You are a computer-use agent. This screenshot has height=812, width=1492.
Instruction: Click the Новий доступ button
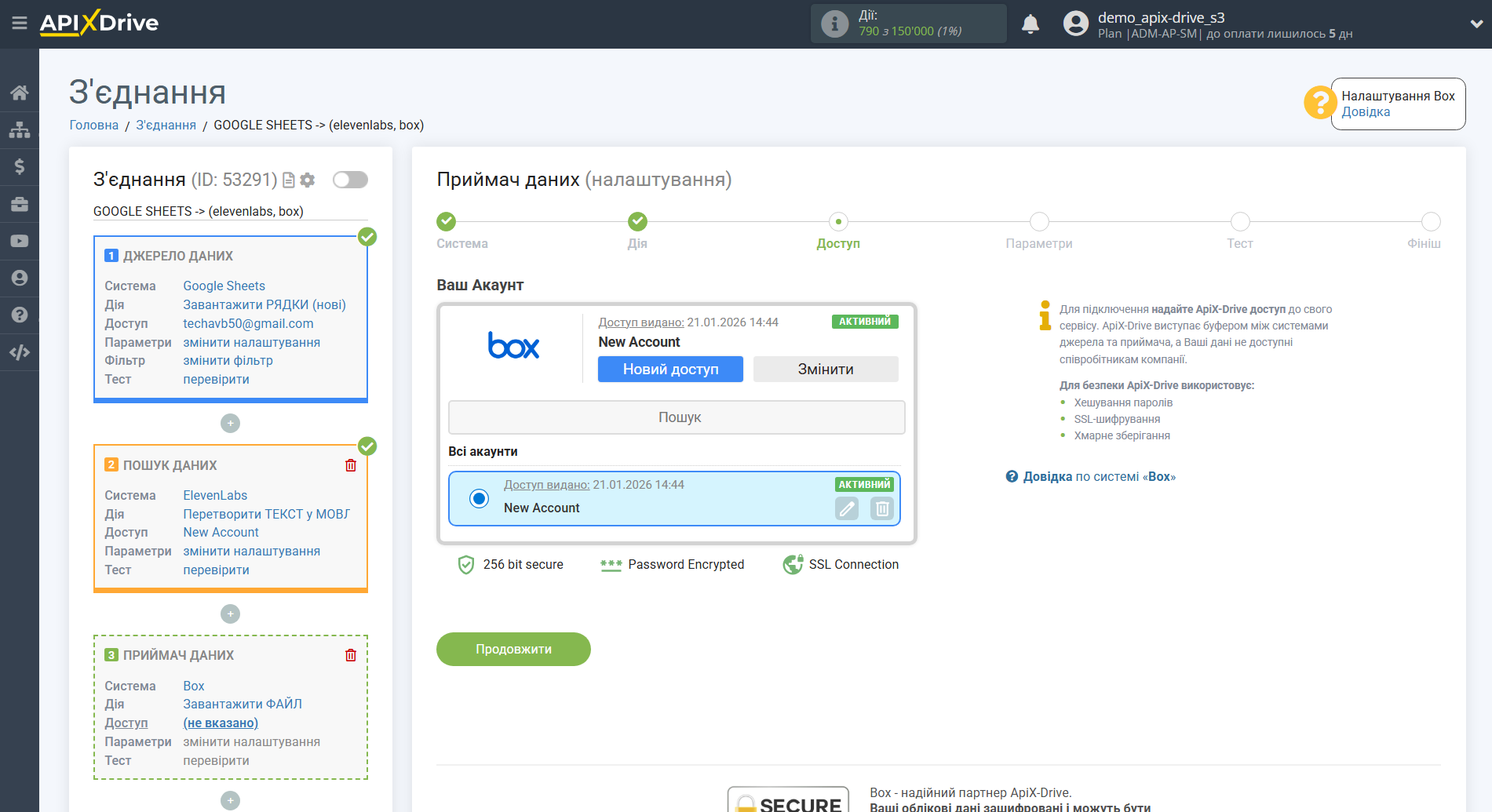coord(670,370)
